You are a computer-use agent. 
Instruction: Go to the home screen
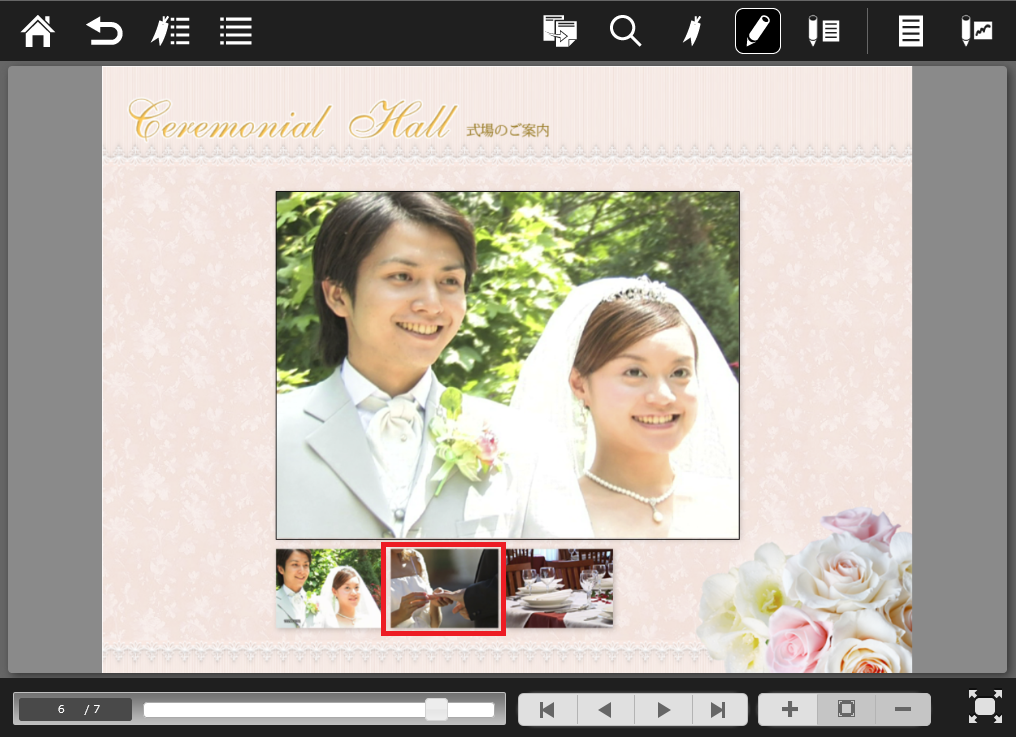(x=38, y=31)
